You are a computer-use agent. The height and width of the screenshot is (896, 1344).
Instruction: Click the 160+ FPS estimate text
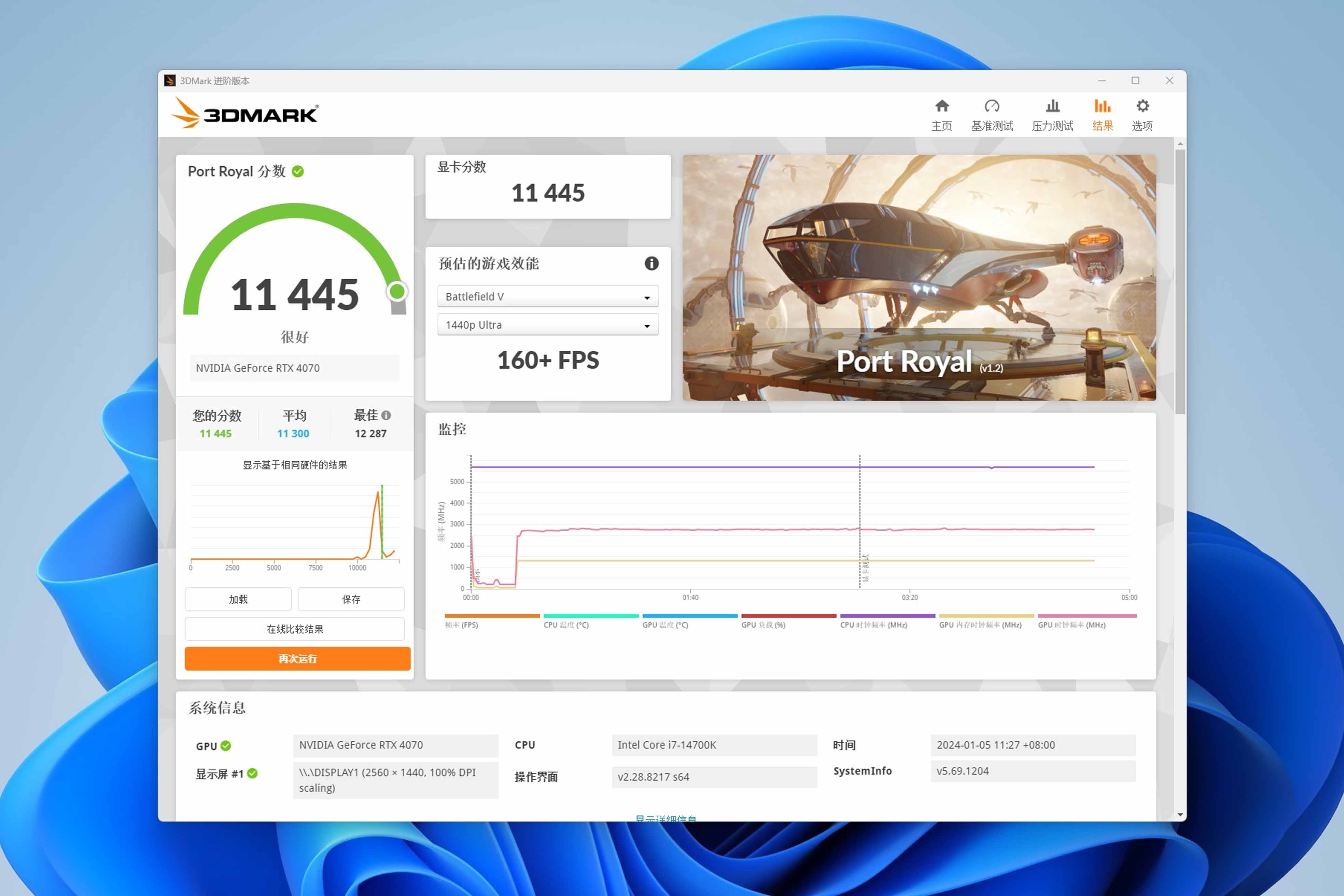point(548,361)
